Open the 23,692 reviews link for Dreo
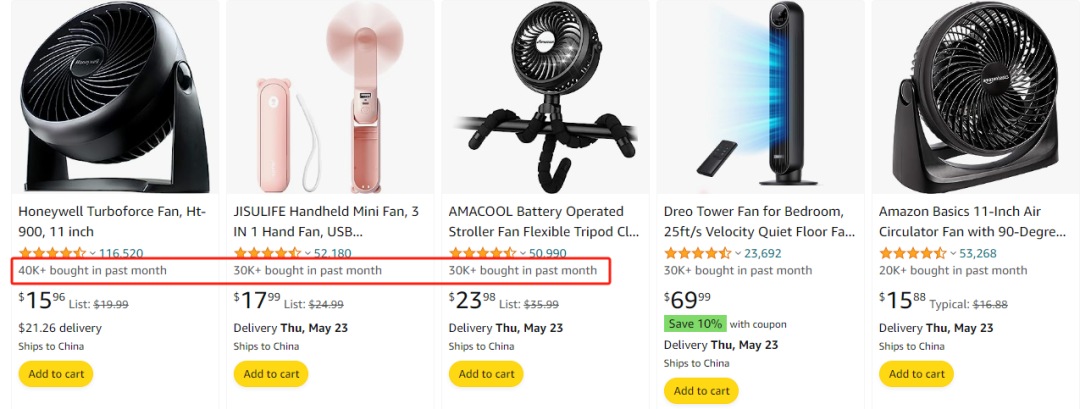This screenshot has width=1080, height=409. [x=763, y=253]
